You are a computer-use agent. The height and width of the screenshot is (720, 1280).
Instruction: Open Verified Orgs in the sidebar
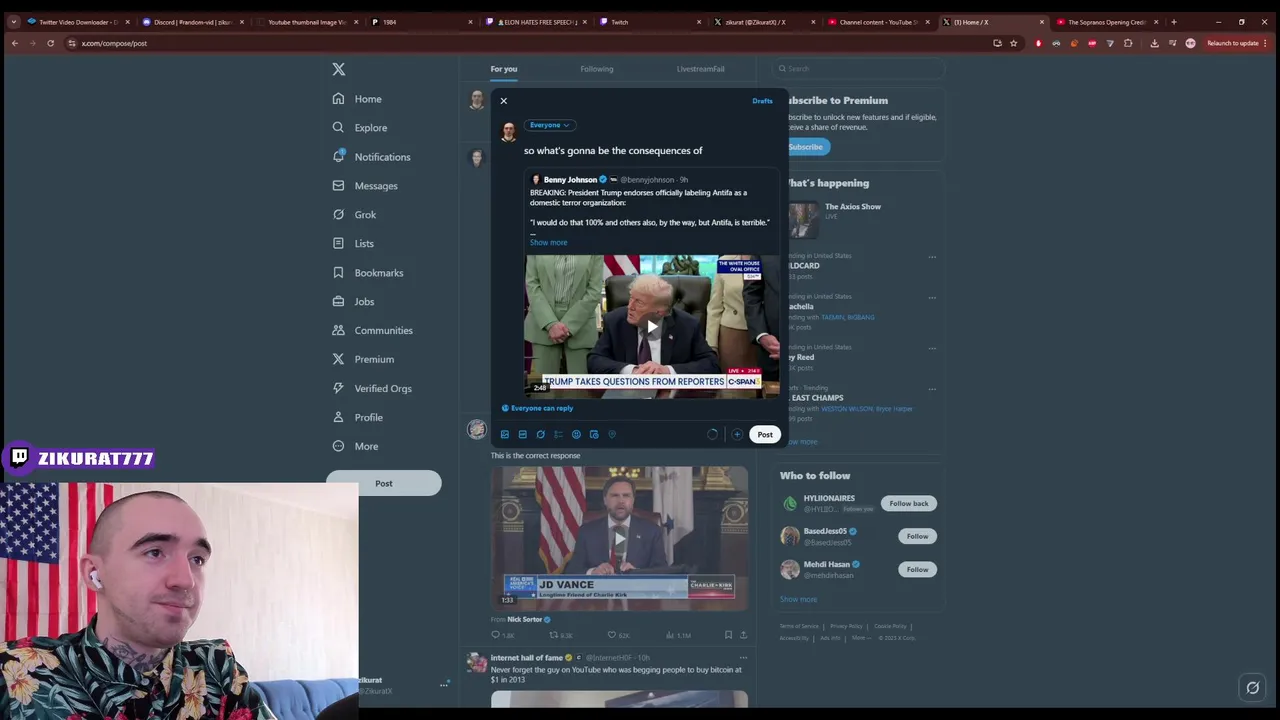(x=372, y=388)
